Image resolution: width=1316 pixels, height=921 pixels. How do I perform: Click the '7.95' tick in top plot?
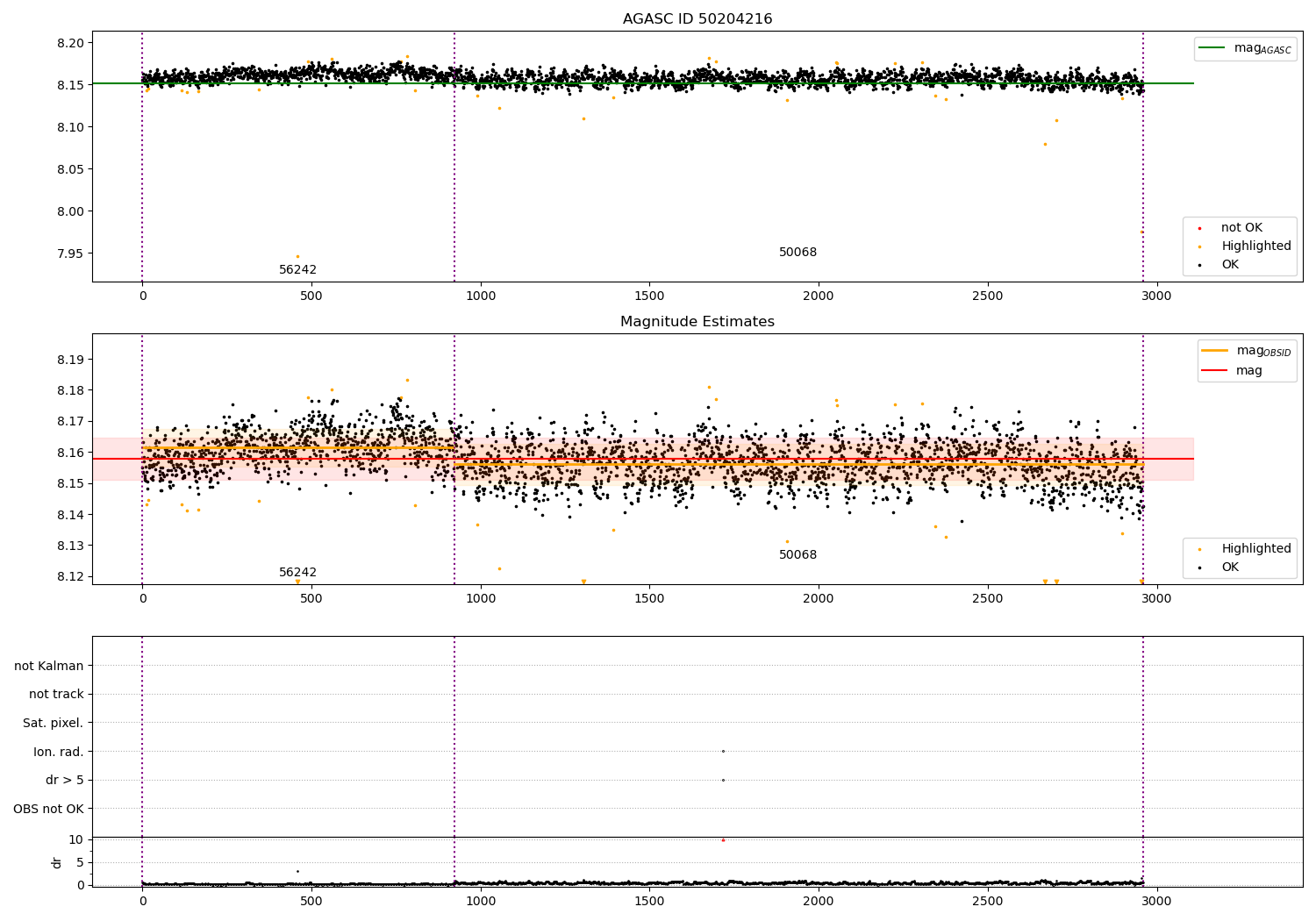pos(70,253)
